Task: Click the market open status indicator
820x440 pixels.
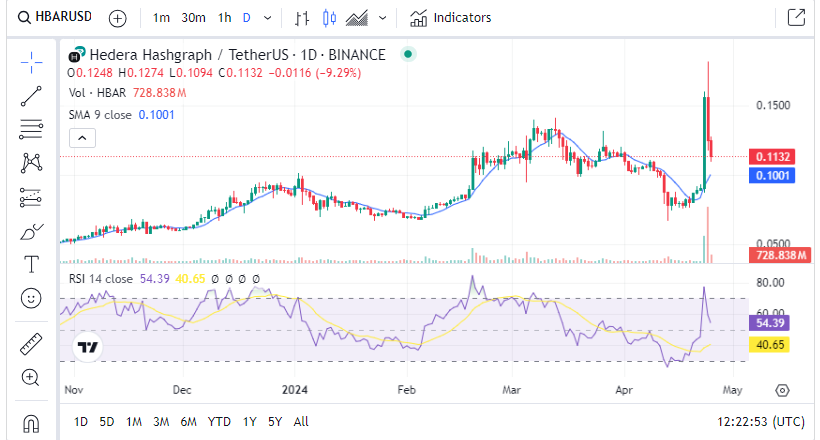Action: 408,54
